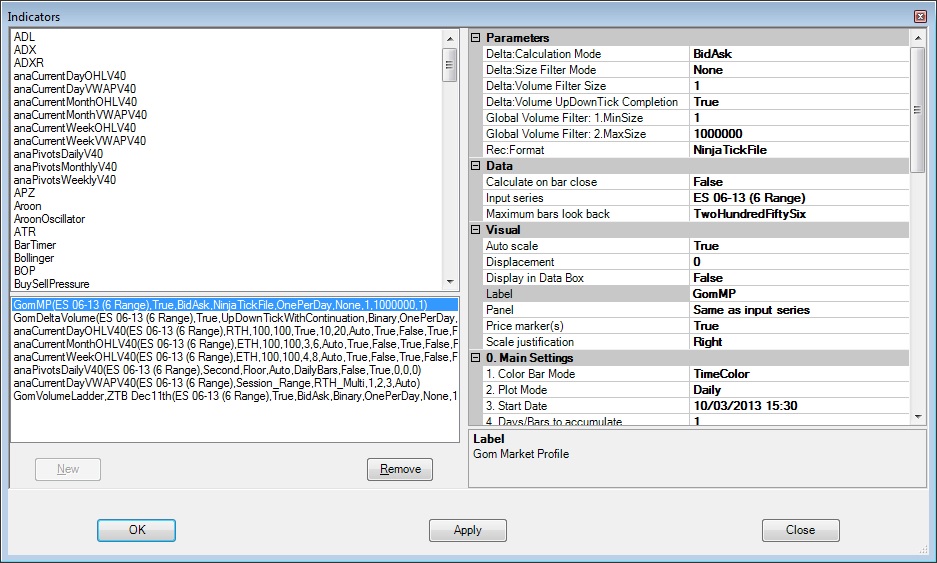This screenshot has width=937, height=563.
Task: Click the OK button
Action: [136, 530]
